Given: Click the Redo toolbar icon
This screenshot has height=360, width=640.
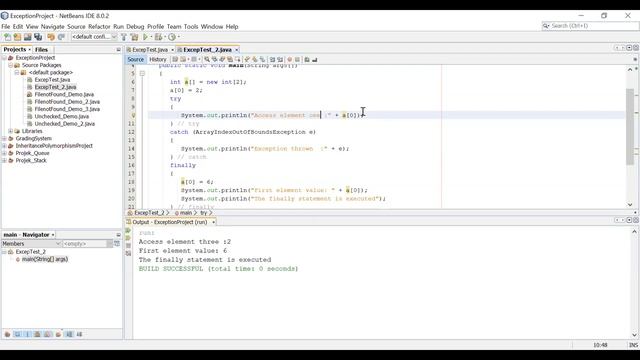Looking at the screenshot, I should tap(61, 37).
